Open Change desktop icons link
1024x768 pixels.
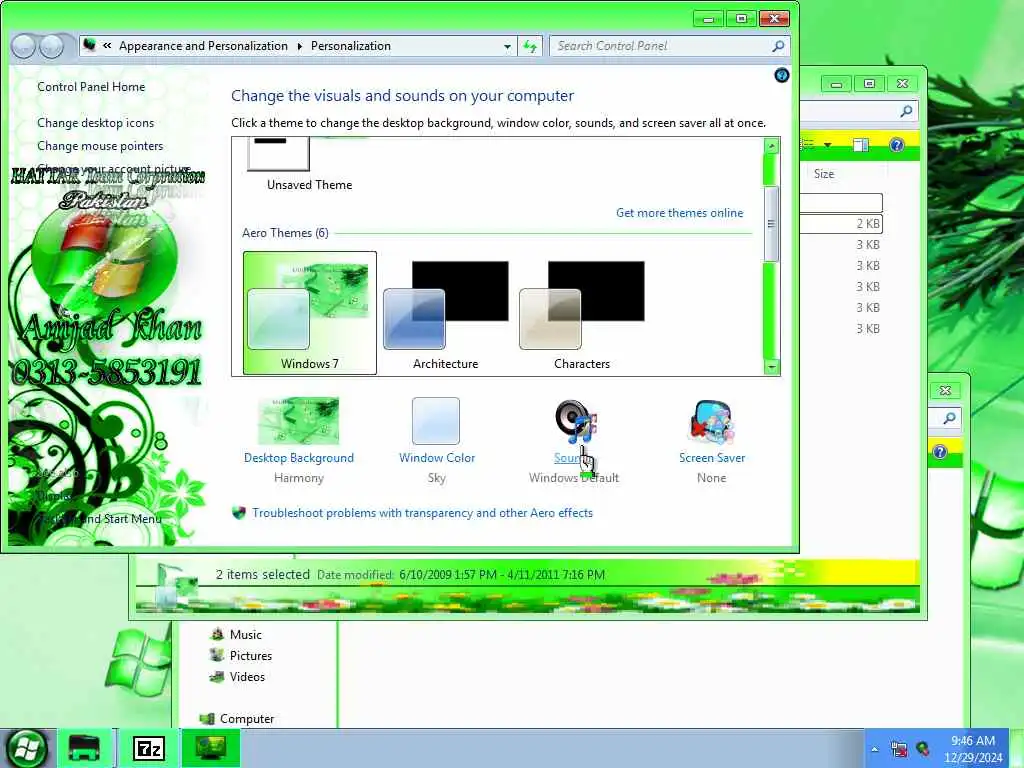(95, 123)
